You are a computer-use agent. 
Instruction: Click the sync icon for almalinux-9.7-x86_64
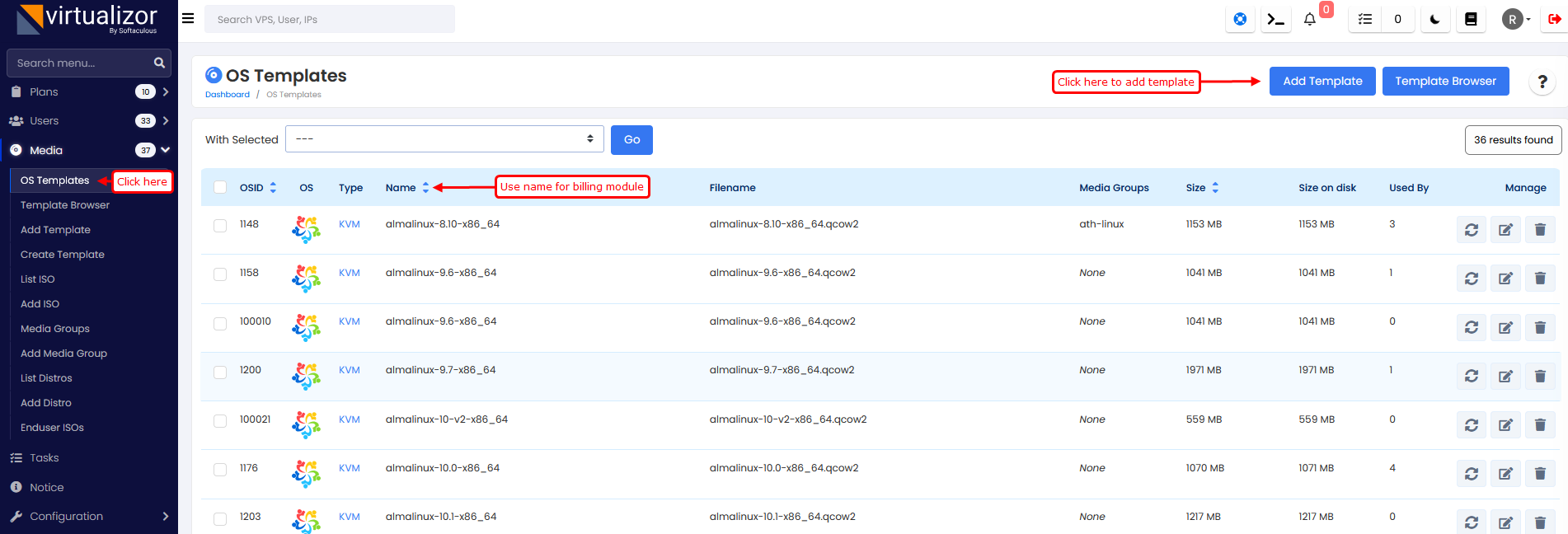pos(1471,376)
